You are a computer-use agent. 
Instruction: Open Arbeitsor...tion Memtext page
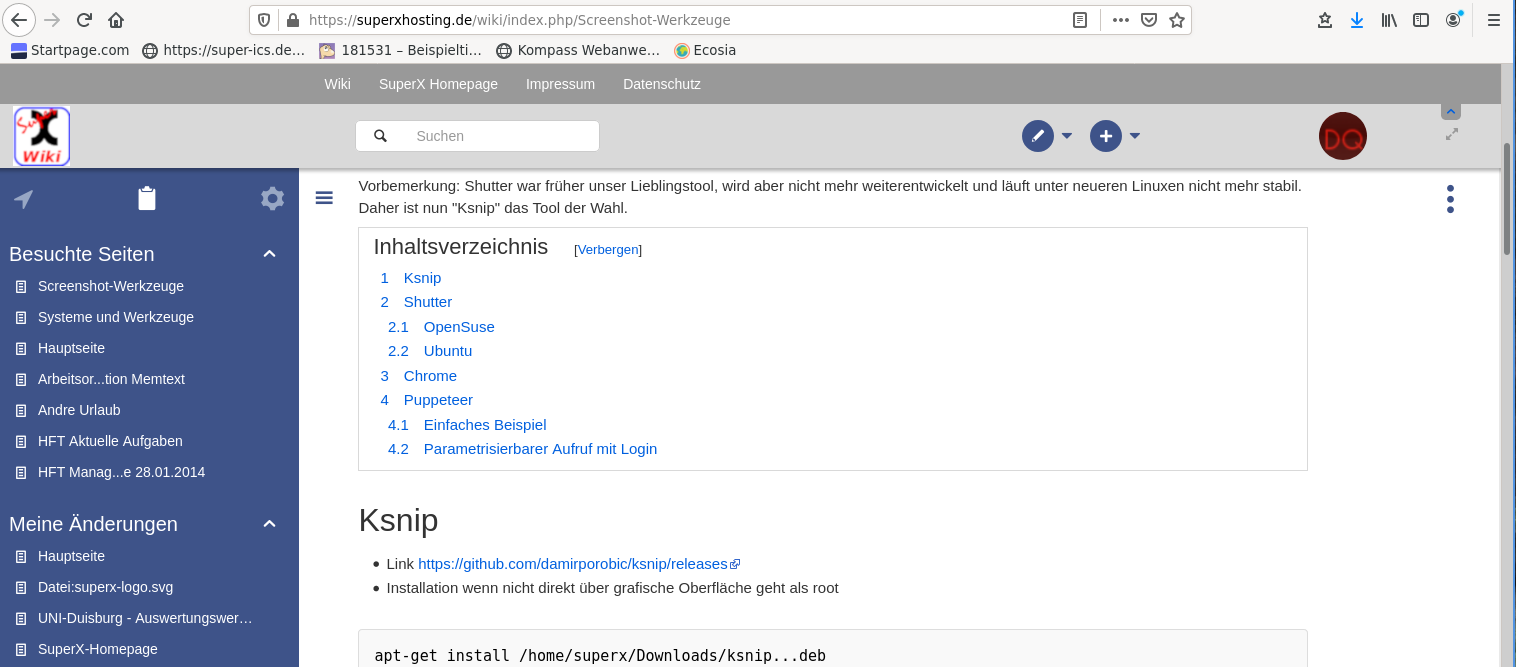(x=111, y=379)
